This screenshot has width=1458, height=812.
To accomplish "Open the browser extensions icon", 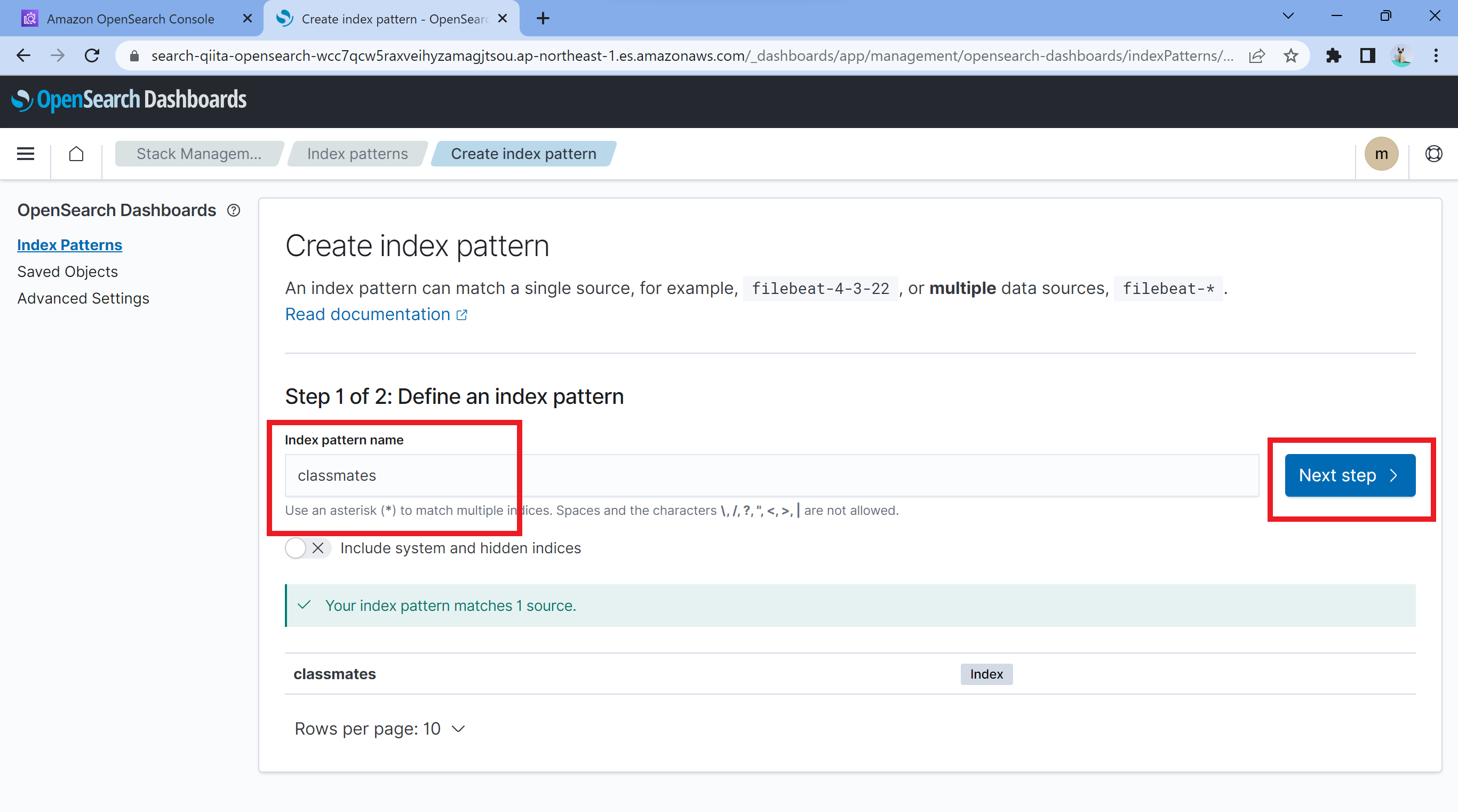I will (x=1334, y=55).
